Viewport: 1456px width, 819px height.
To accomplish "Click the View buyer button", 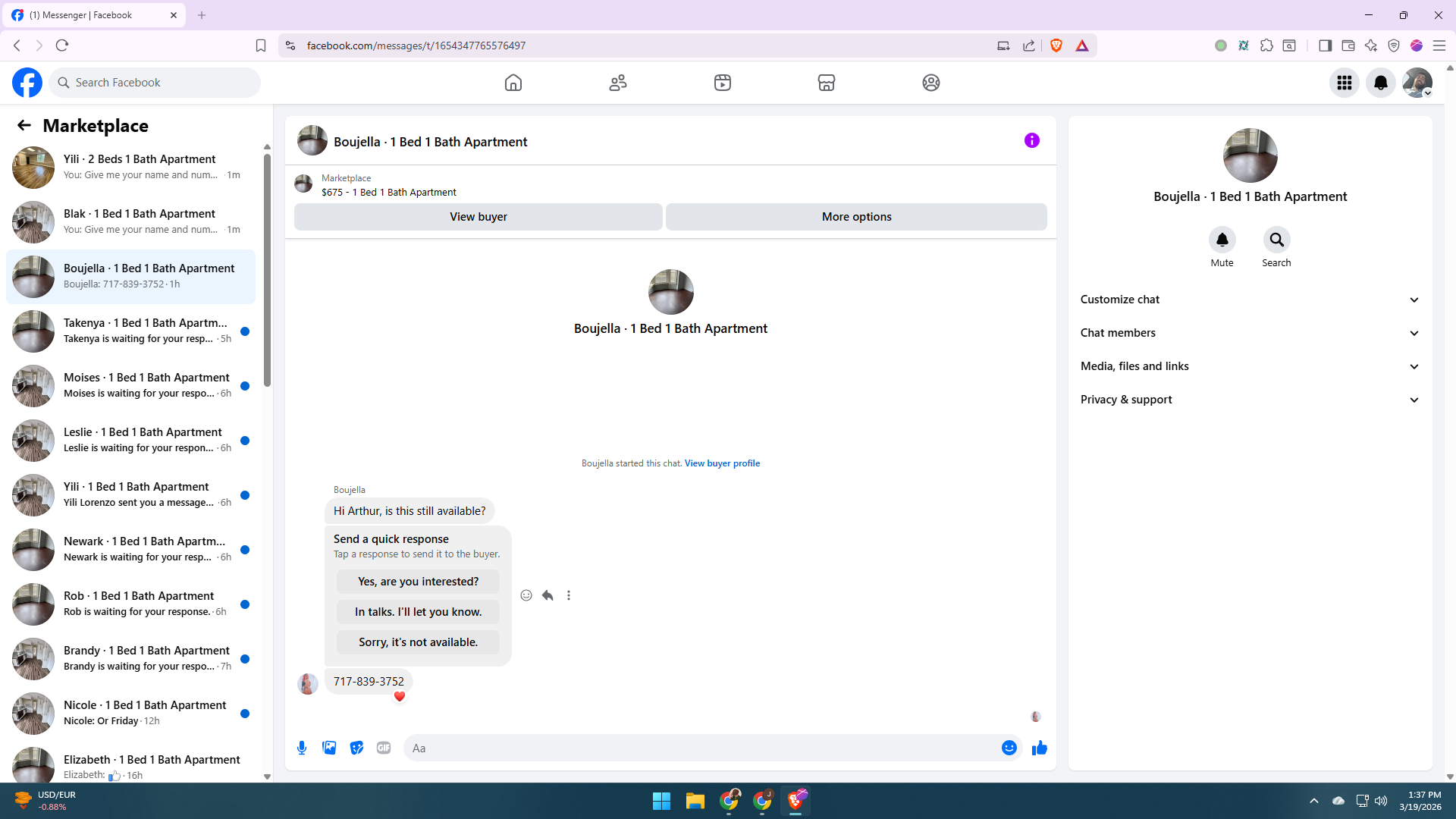I will [478, 217].
